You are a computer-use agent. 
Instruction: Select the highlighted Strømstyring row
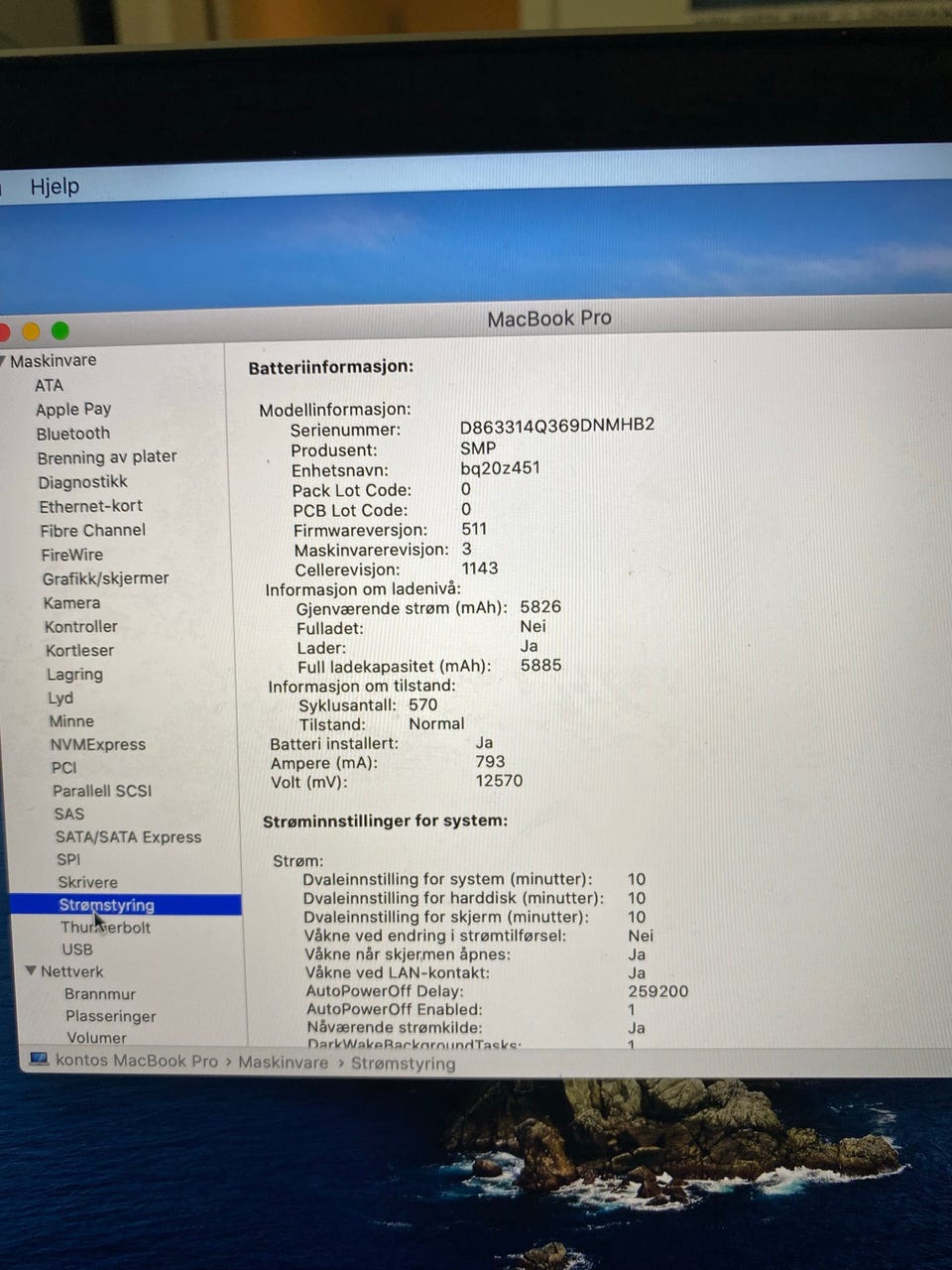(125, 905)
